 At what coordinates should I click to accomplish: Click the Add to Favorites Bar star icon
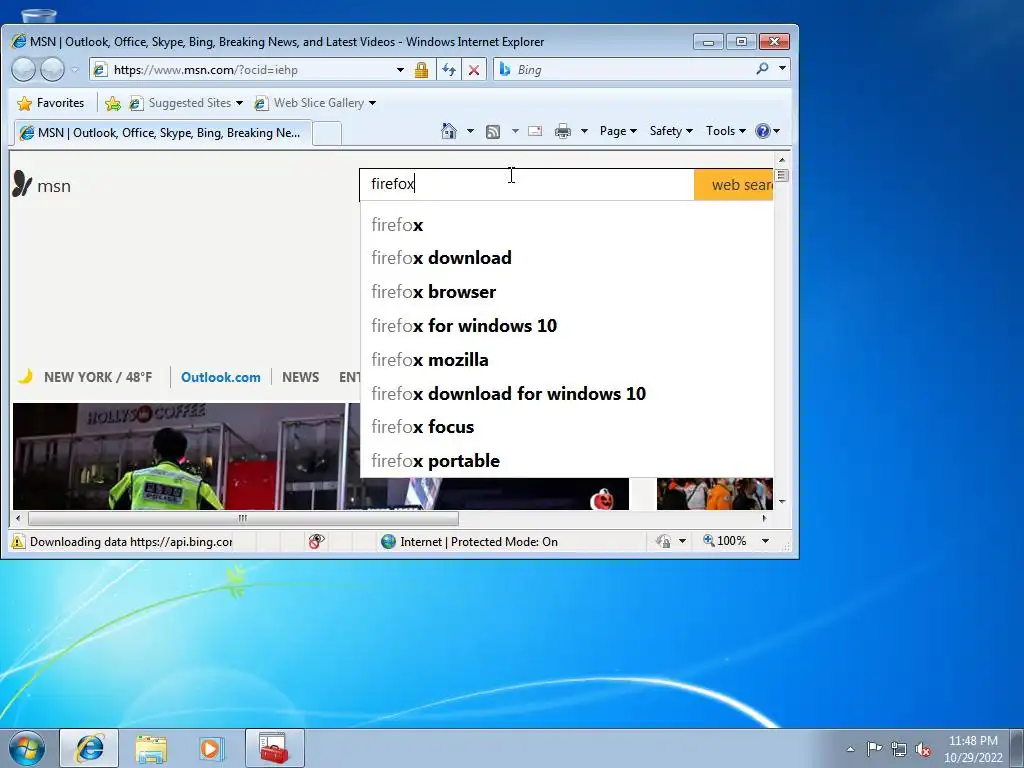[112, 103]
